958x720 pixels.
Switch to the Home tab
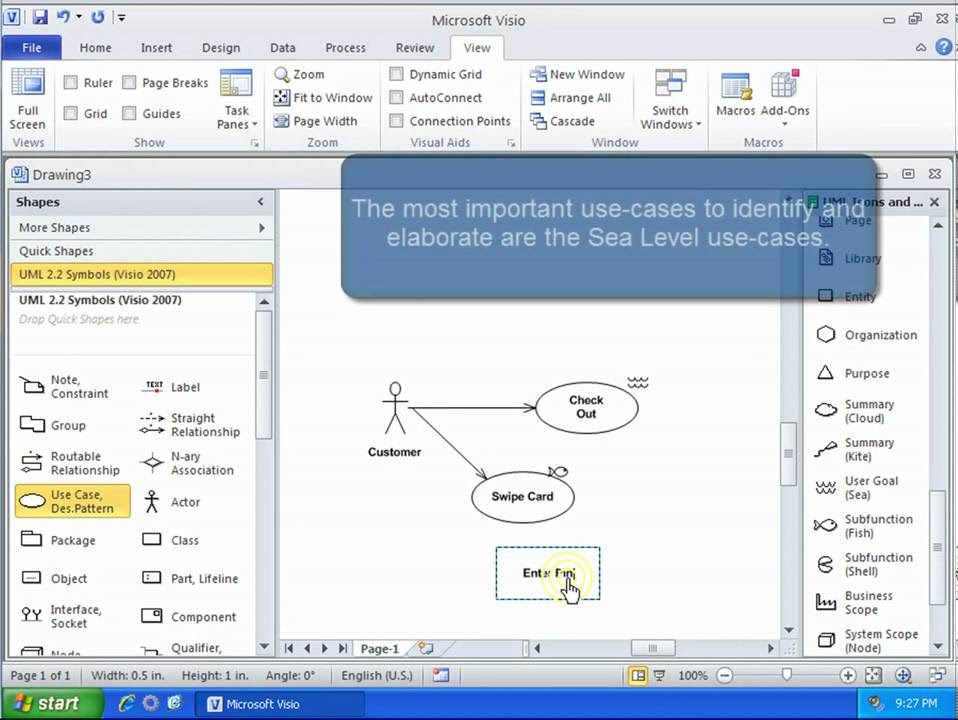pyautogui.click(x=95, y=48)
